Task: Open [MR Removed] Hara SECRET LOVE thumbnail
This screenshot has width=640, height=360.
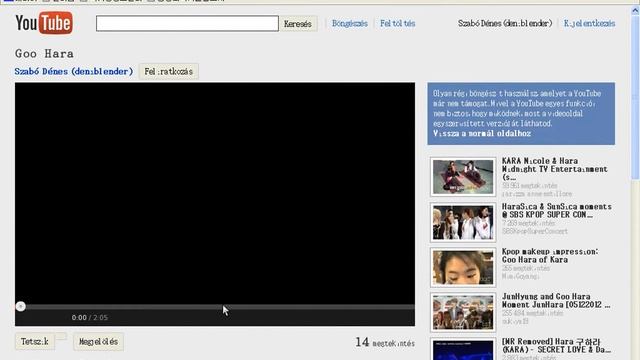Action: tap(463, 349)
